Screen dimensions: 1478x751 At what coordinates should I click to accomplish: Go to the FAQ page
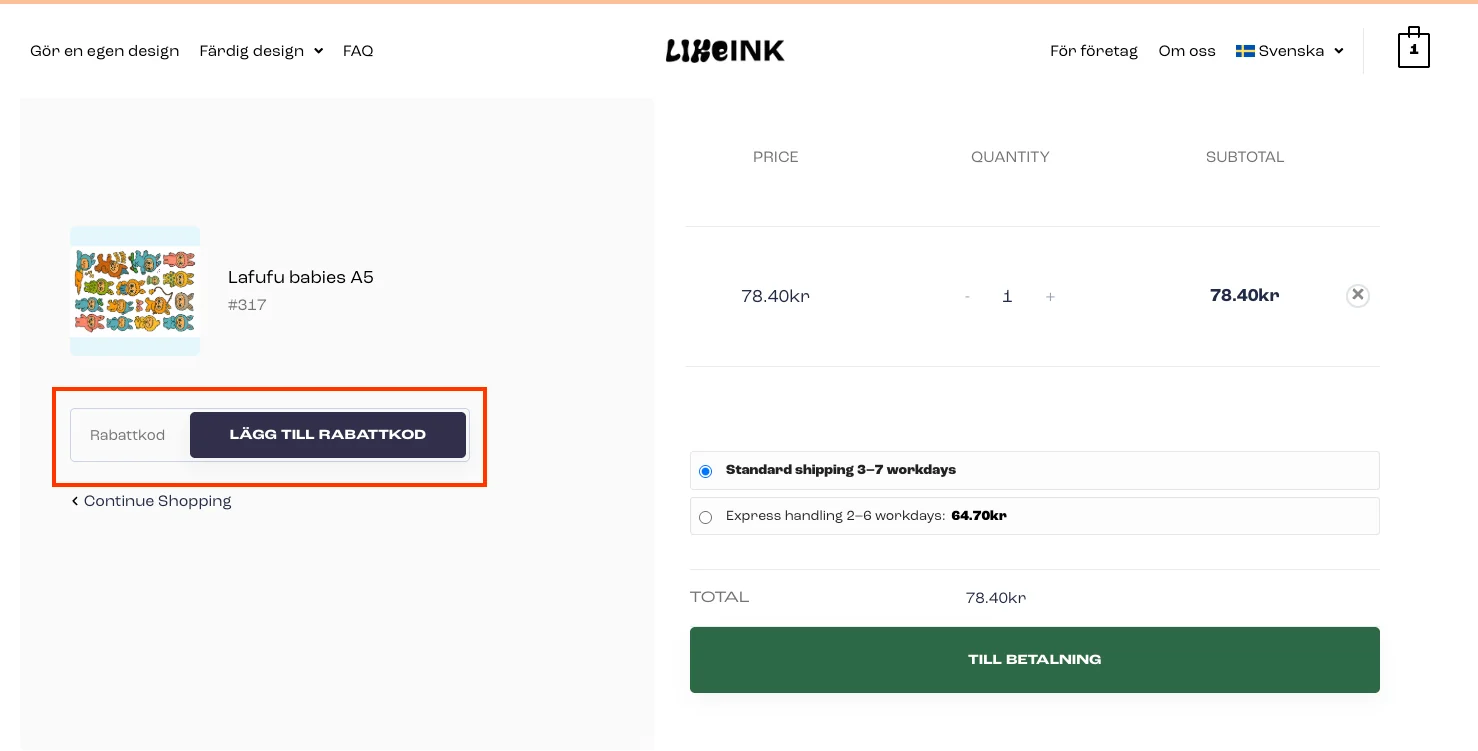click(x=358, y=51)
